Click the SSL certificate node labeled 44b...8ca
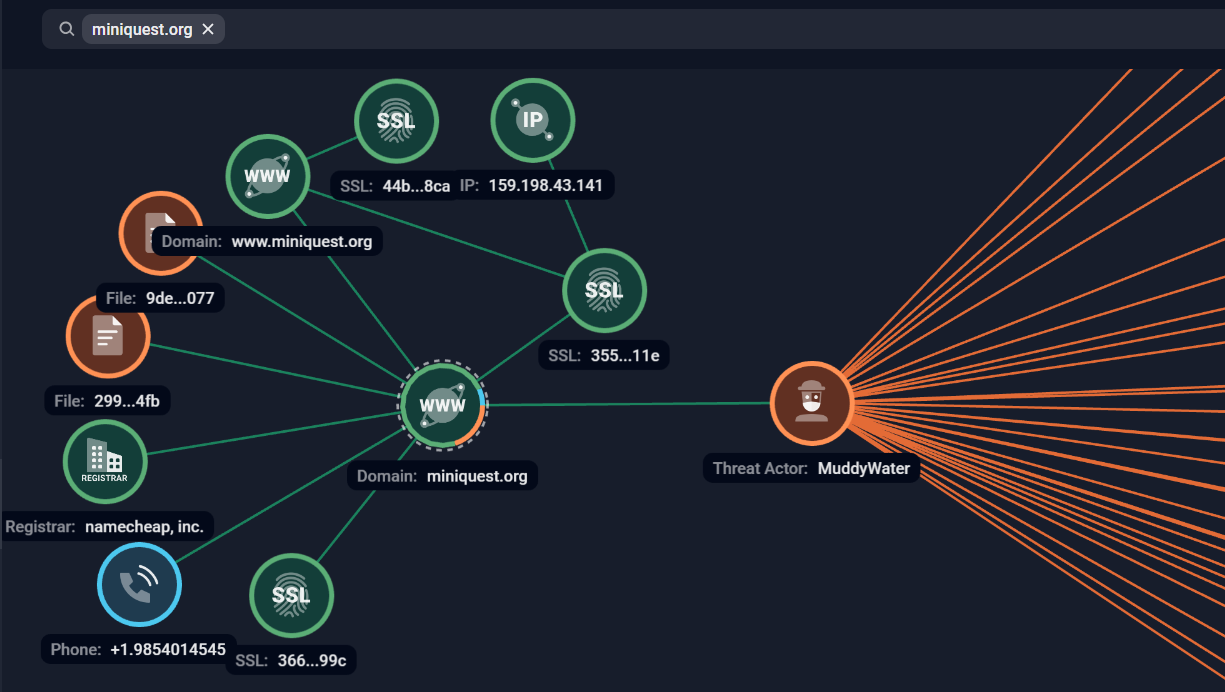 coord(397,120)
